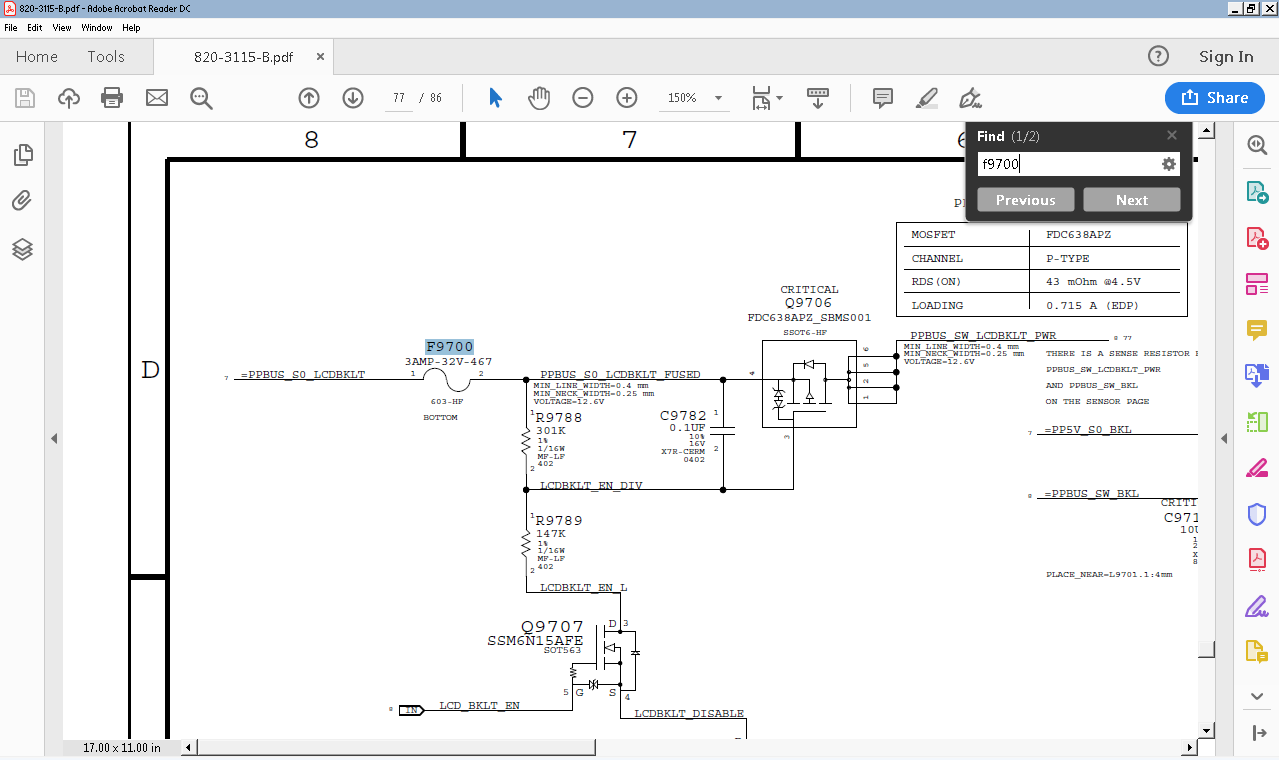Click the blue Share button
The height and width of the screenshot is (760, 1279).
[x=1214, y=97]
